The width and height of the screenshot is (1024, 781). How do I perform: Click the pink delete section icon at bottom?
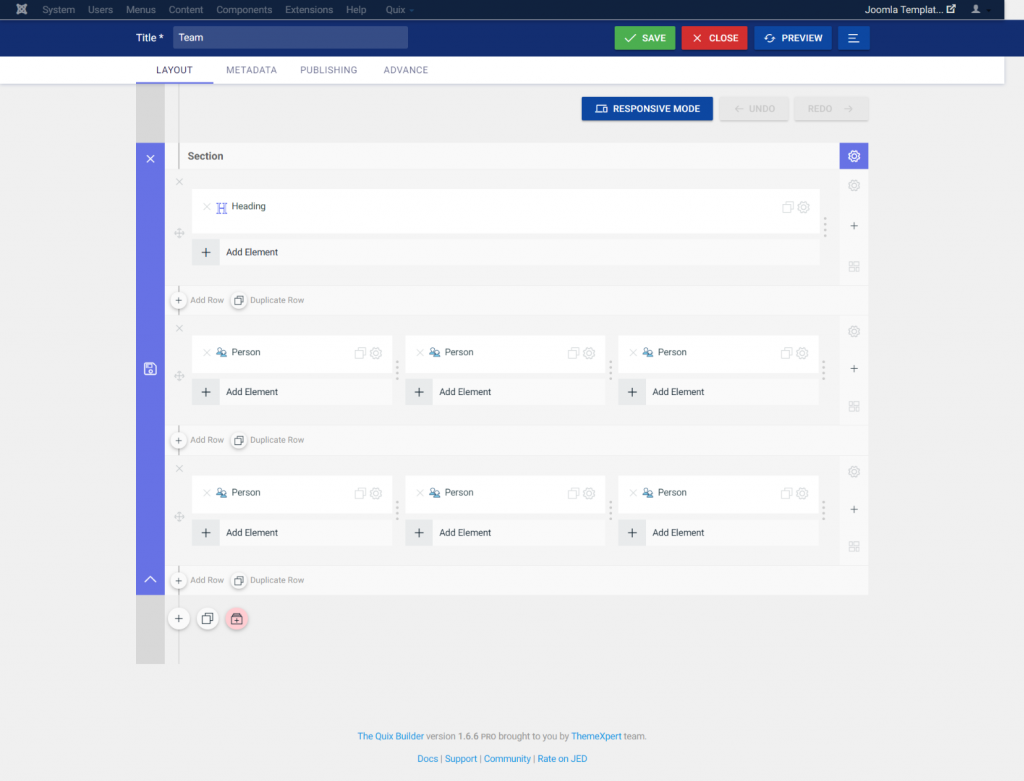(x=236, y=619)
